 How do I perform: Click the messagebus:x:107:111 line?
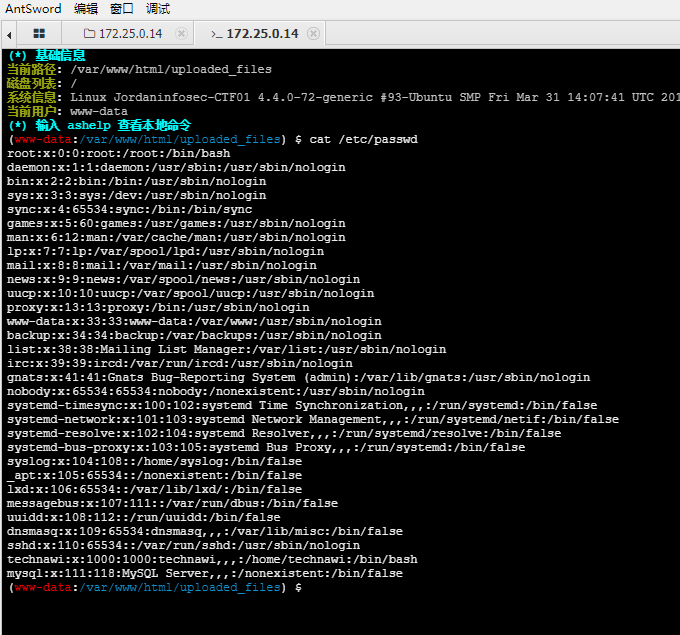[173, 504]
